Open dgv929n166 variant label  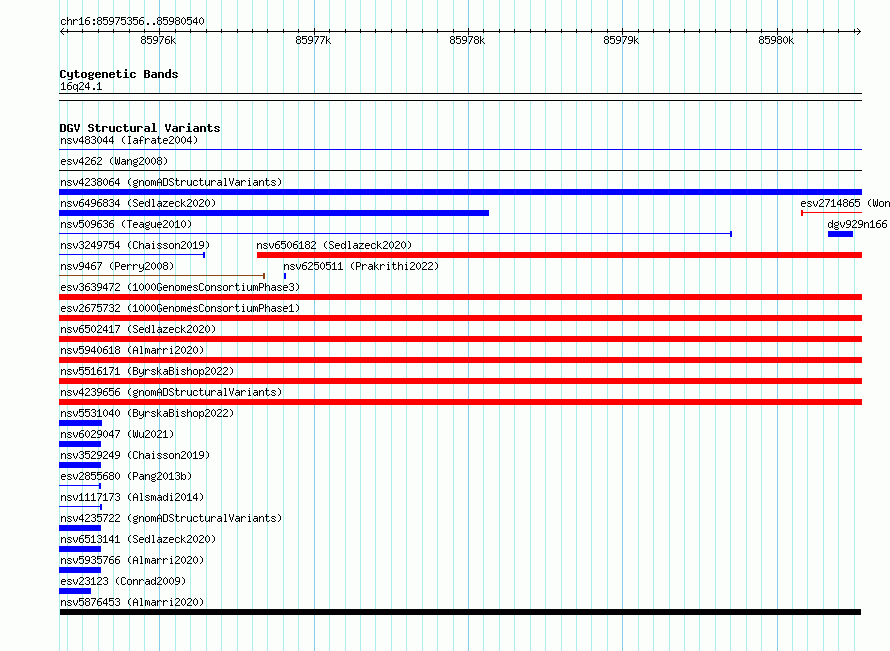tap(857, 224)
